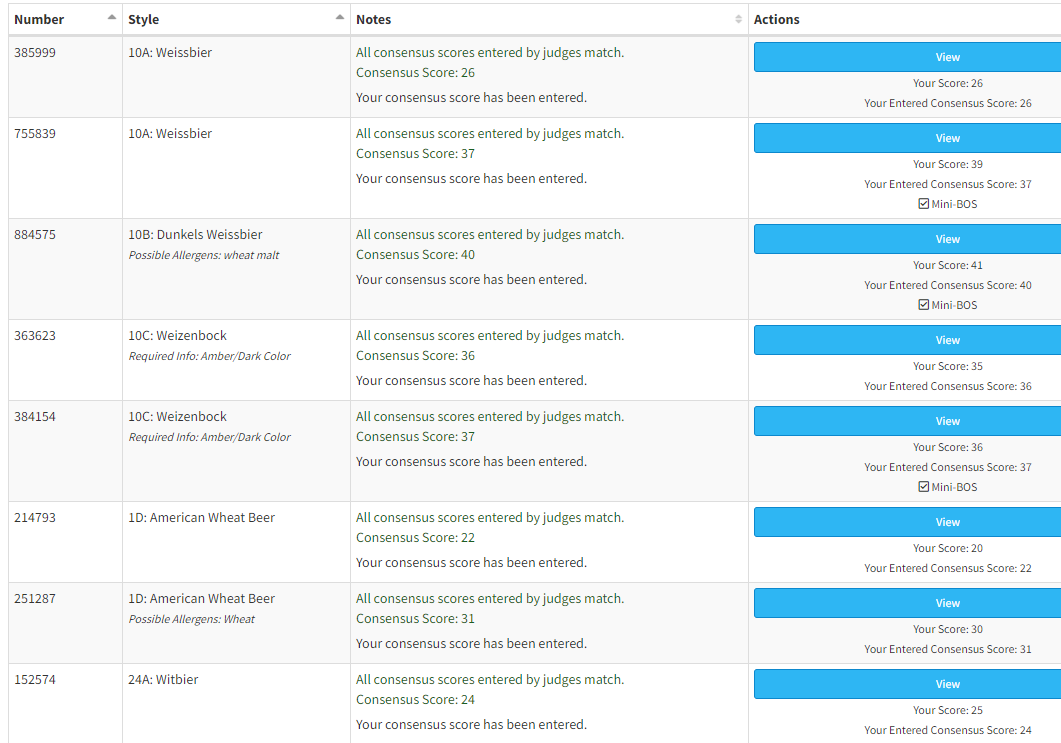The image size is (1061, 743).
Task: Toggle Mini-BOS checkbox for entry 884575
Action: click(924, 305)
